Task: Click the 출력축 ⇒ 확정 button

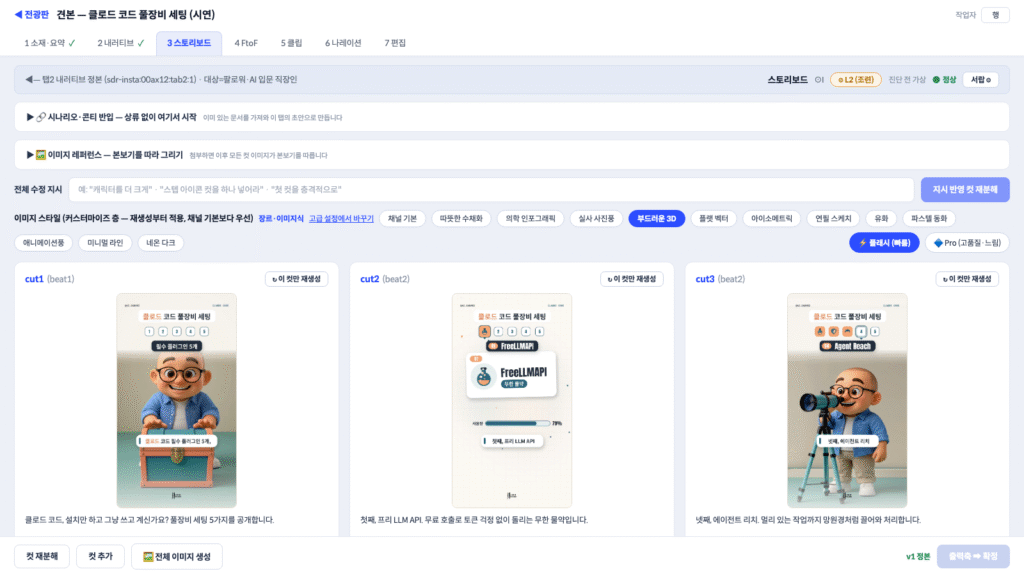Action: click(973, 556)
